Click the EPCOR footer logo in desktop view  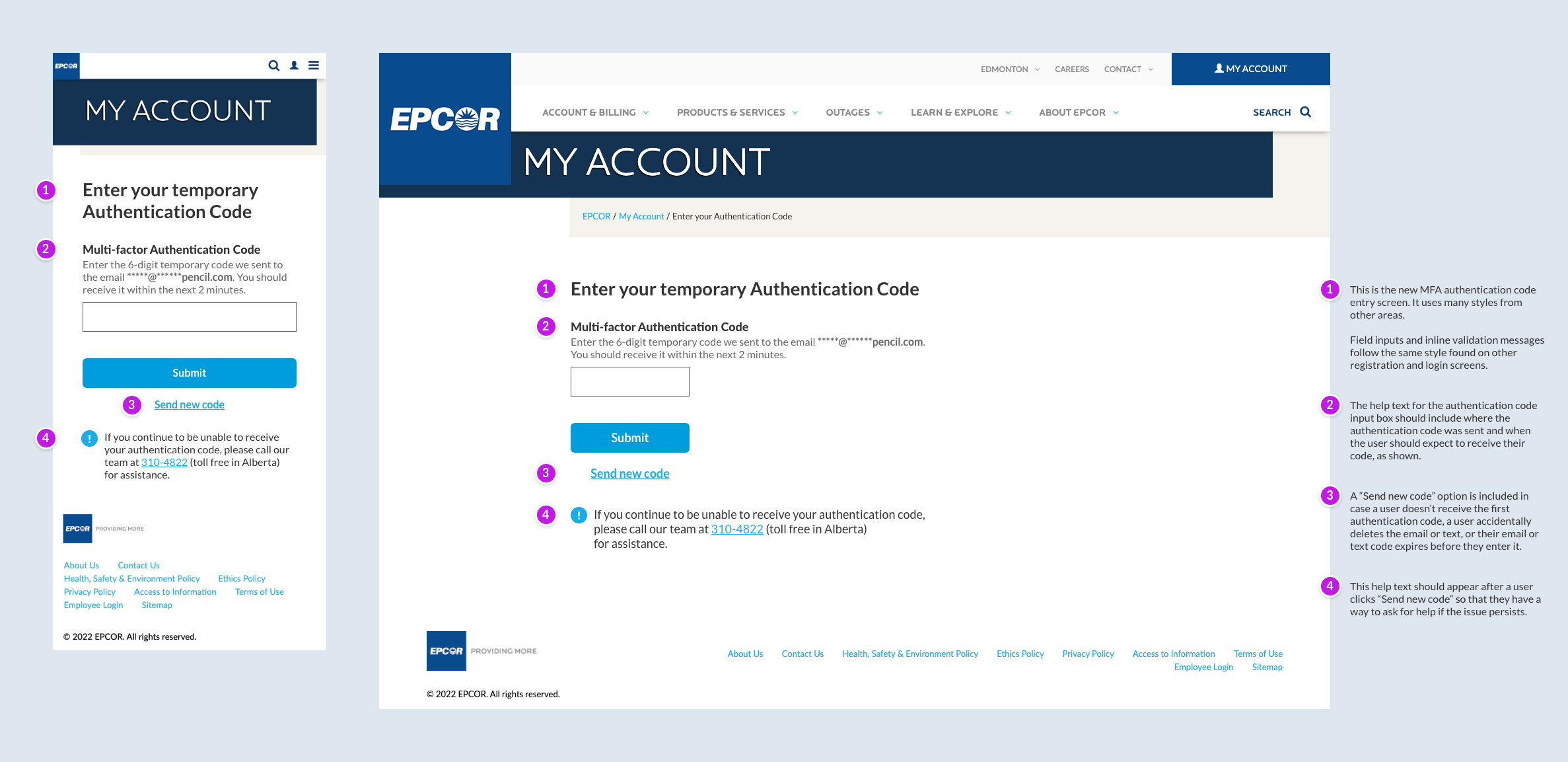446,651
